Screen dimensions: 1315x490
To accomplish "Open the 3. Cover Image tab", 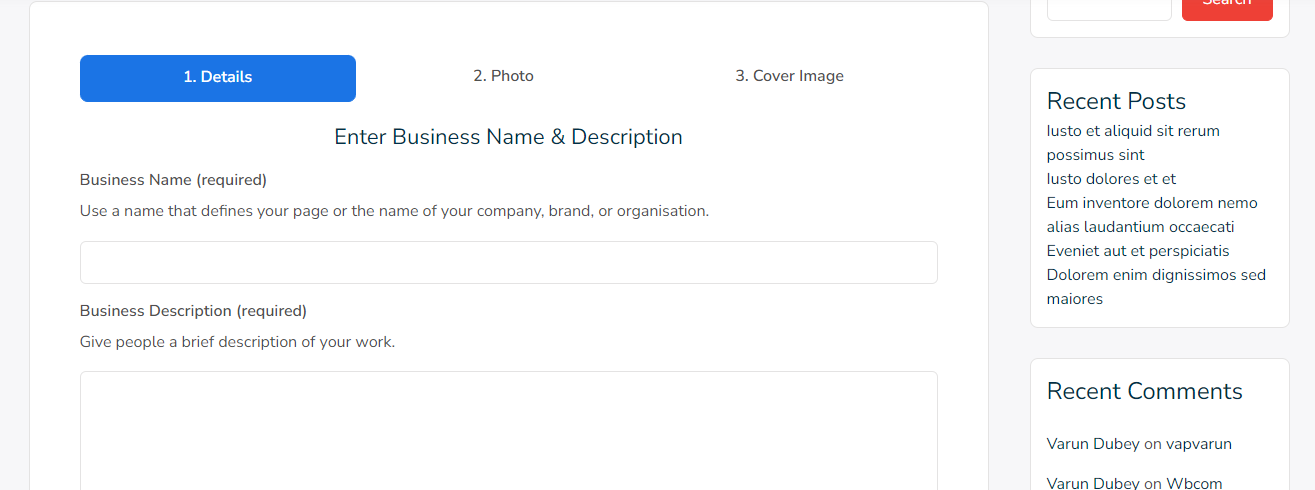I will (789, 76).
